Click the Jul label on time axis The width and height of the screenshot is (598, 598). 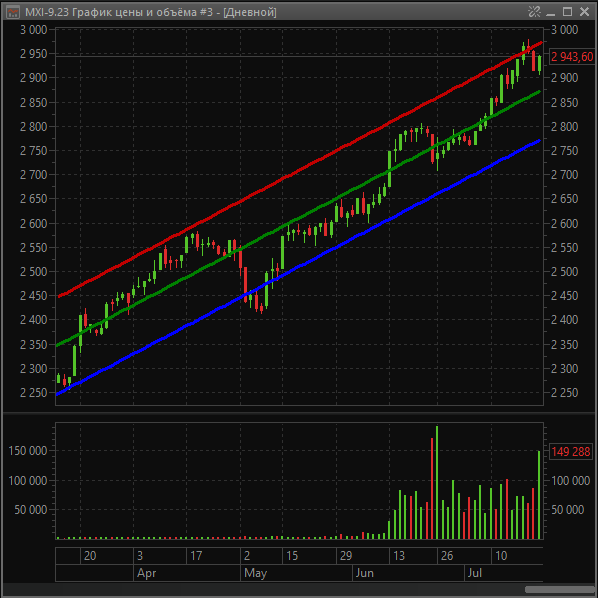pyautogui.click(x=475, y=573)
